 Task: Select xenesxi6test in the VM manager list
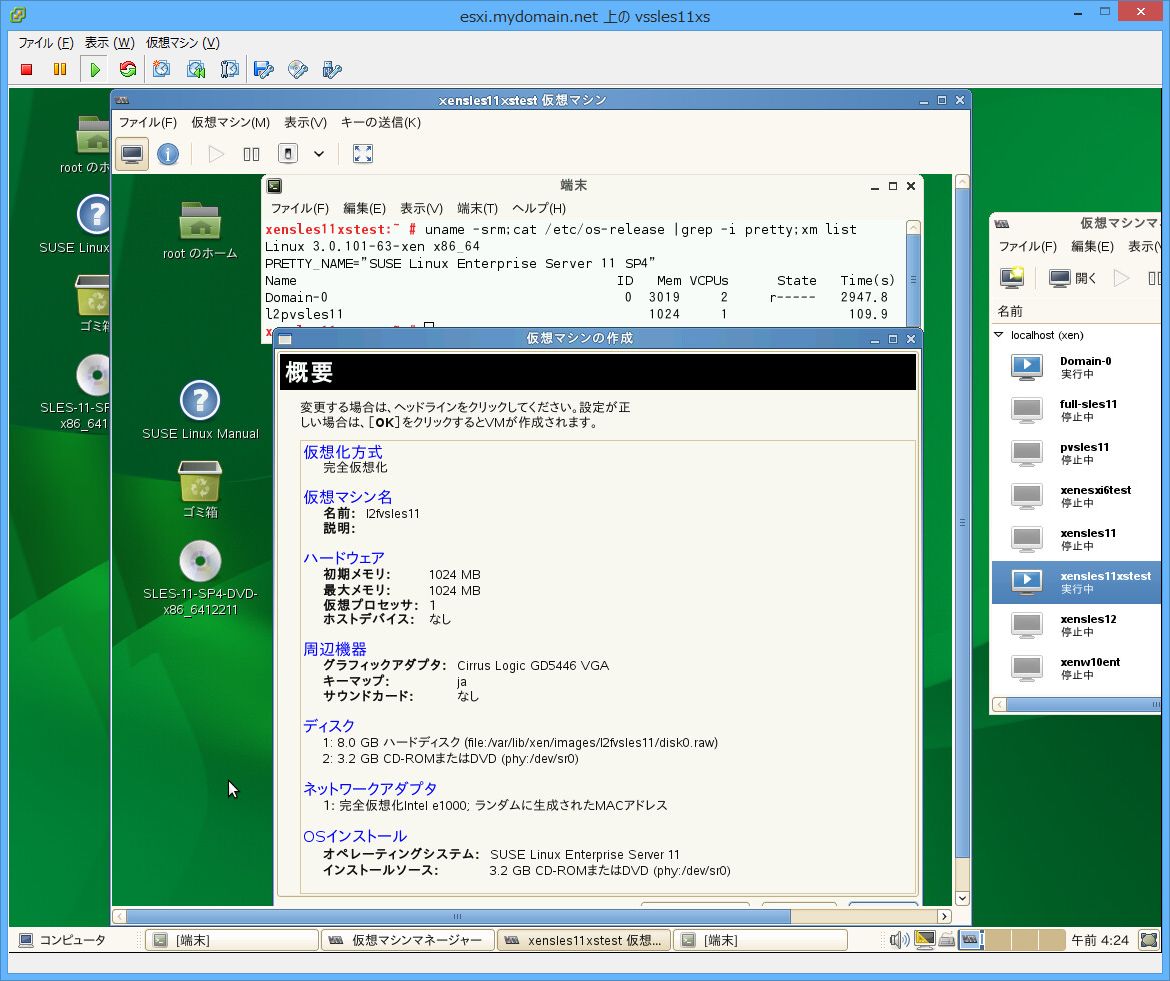point(1075,496)
